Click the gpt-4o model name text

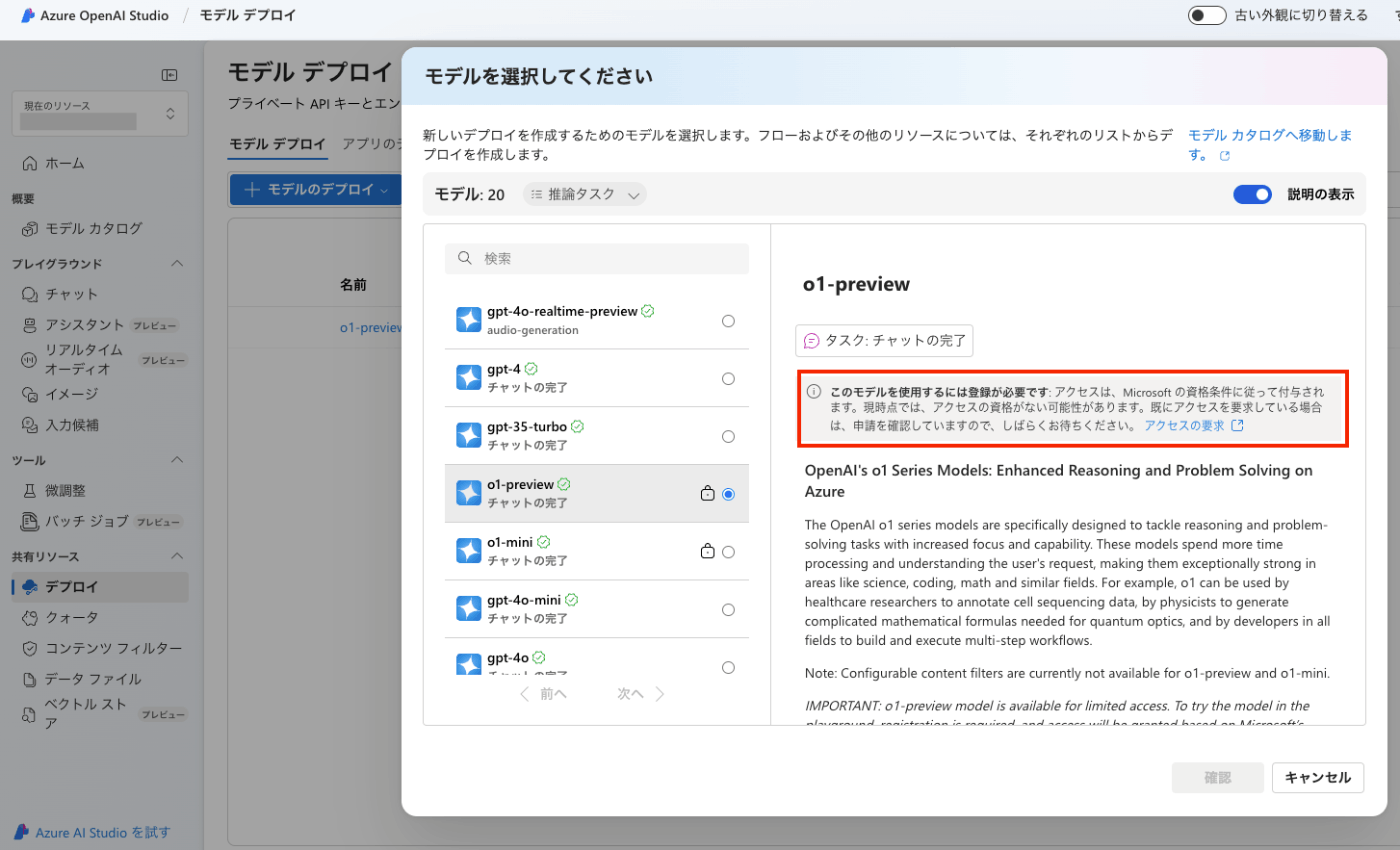(x=508, y=658)
